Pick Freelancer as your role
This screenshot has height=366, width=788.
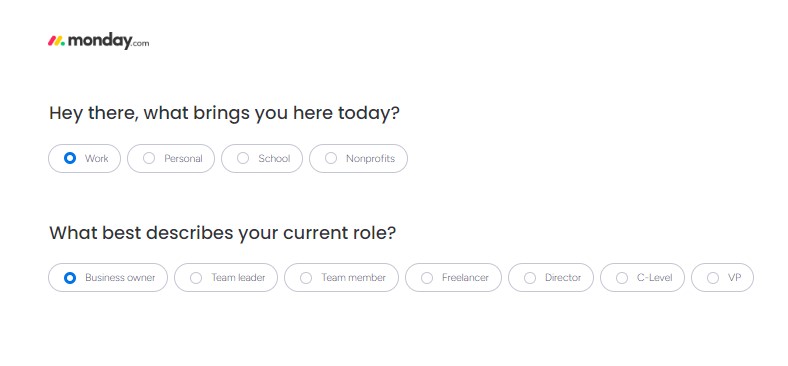453,278
